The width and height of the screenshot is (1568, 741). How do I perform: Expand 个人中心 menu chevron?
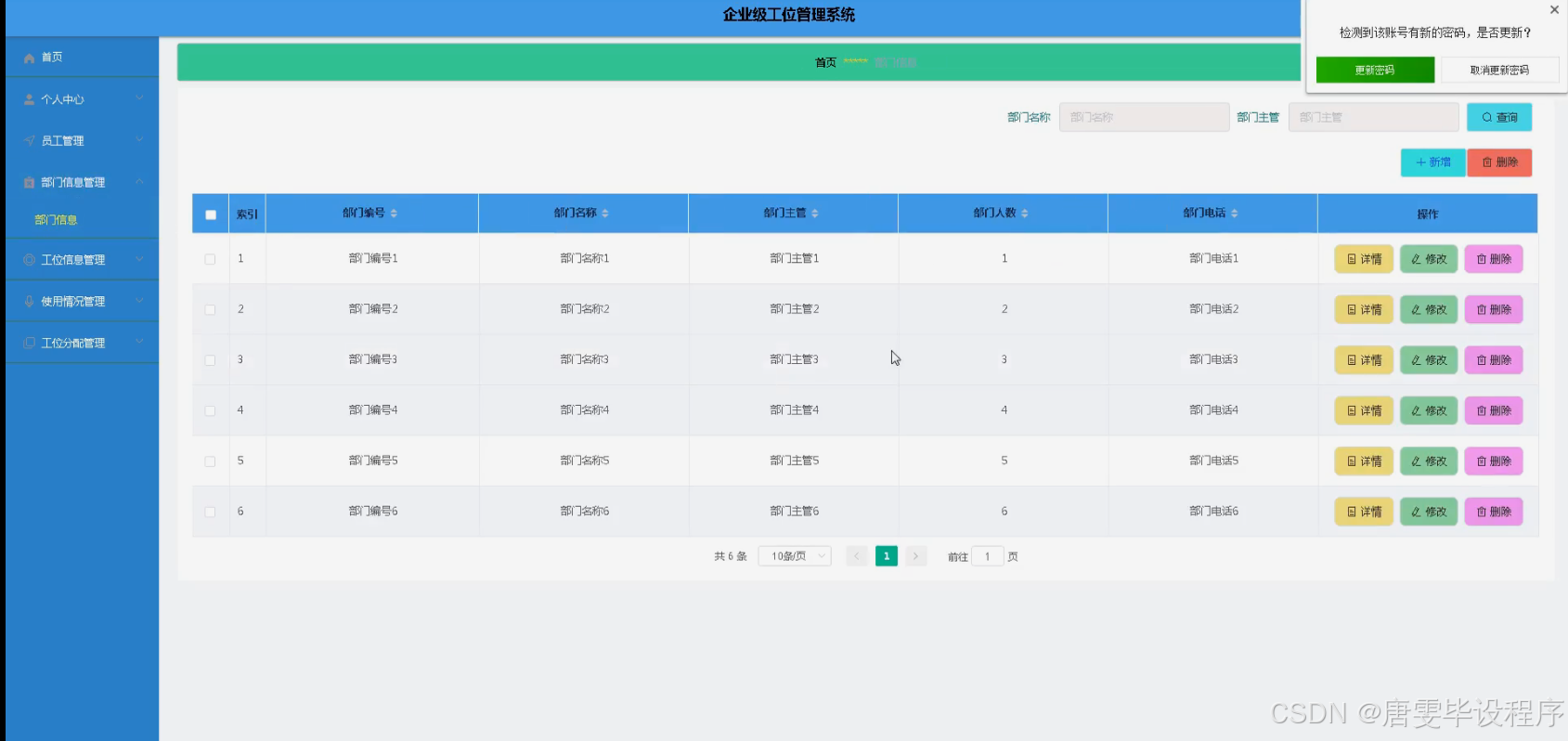coord(139,98)
